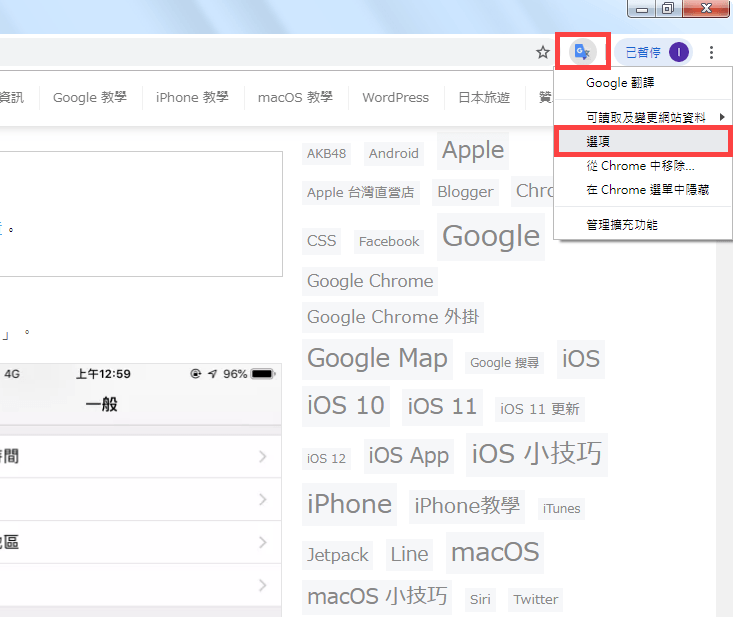This screenshot has height=617, width=733.
Task: Restore down the browser window
Action: coord(668,8)
